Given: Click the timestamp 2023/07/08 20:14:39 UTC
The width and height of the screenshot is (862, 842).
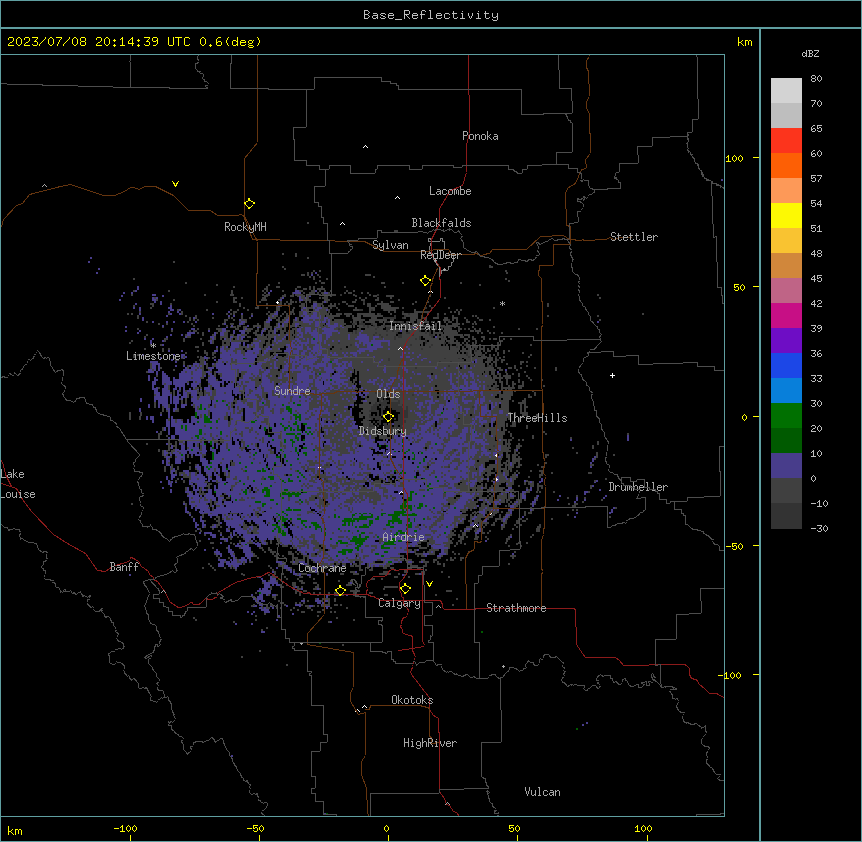Looking at the screenshot, I should (x=98, y=42).
